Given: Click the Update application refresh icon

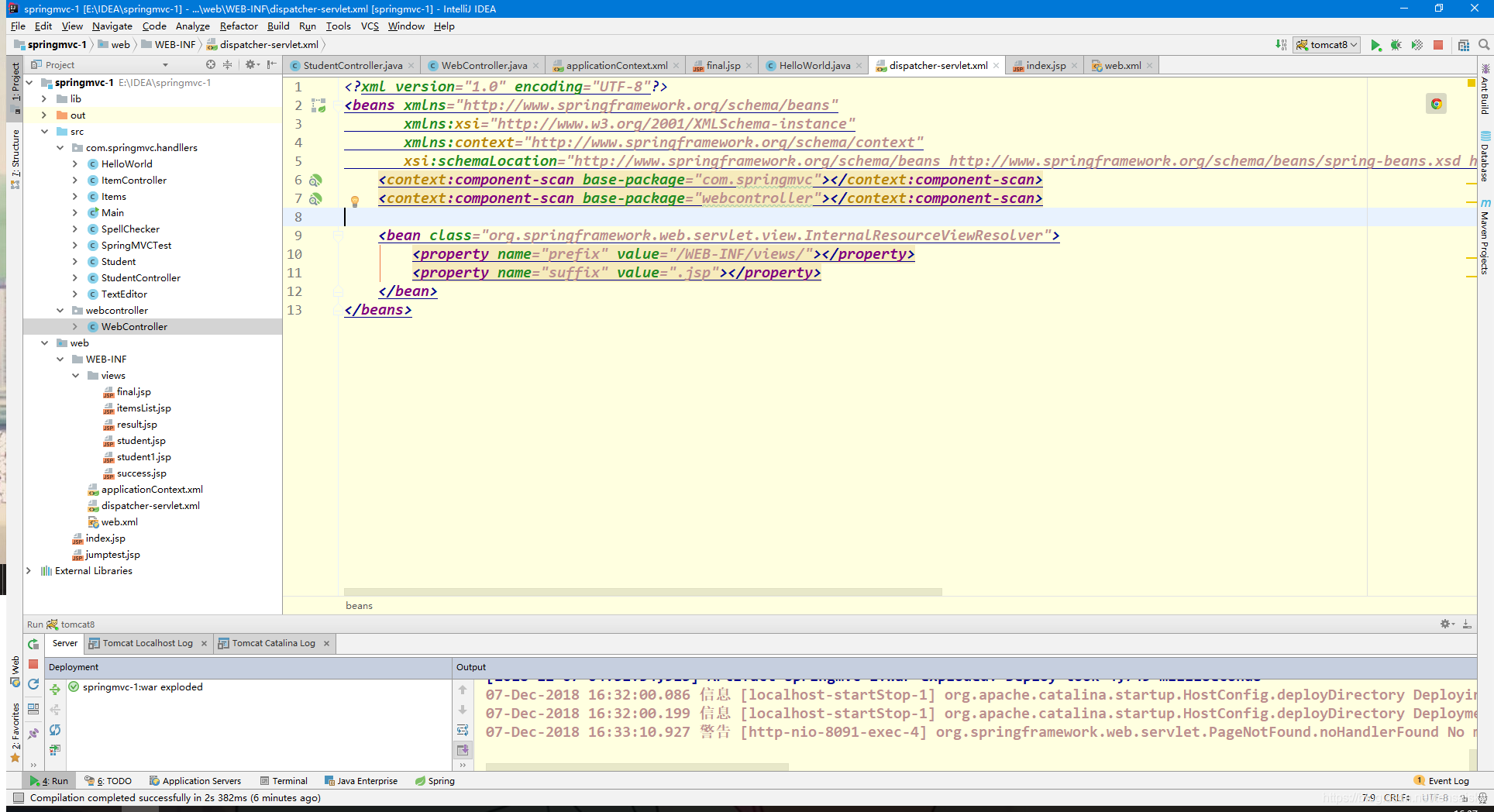Looking at the screenshot, I should [x=33, y=684].
